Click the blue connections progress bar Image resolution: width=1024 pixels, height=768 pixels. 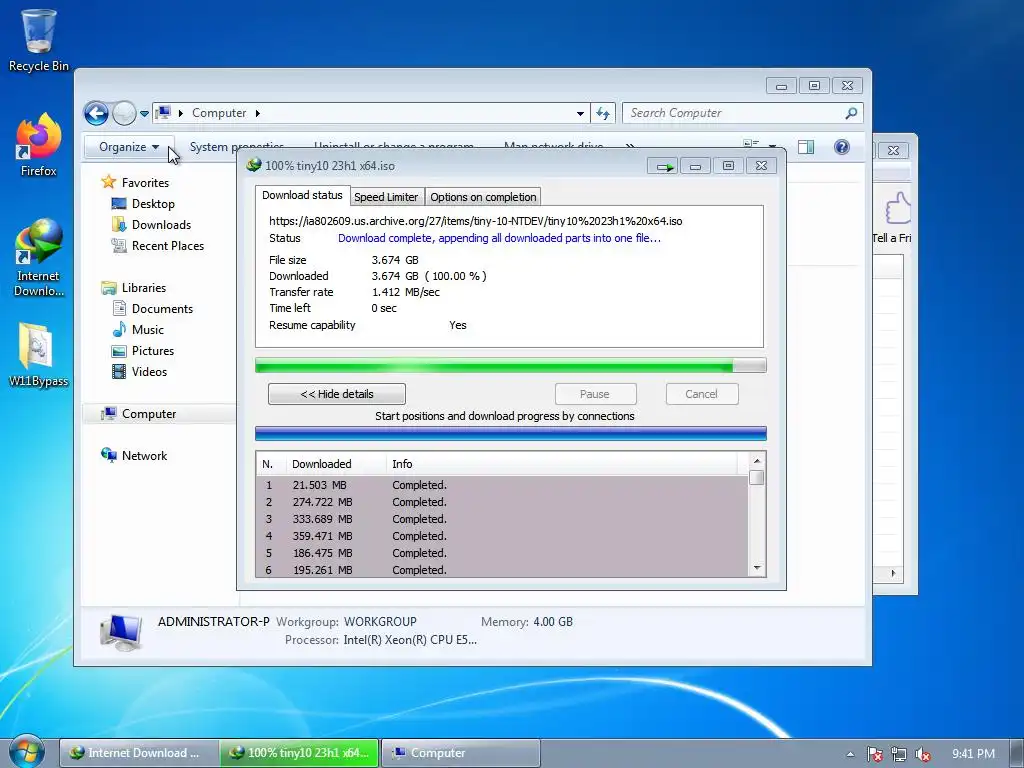511,434
